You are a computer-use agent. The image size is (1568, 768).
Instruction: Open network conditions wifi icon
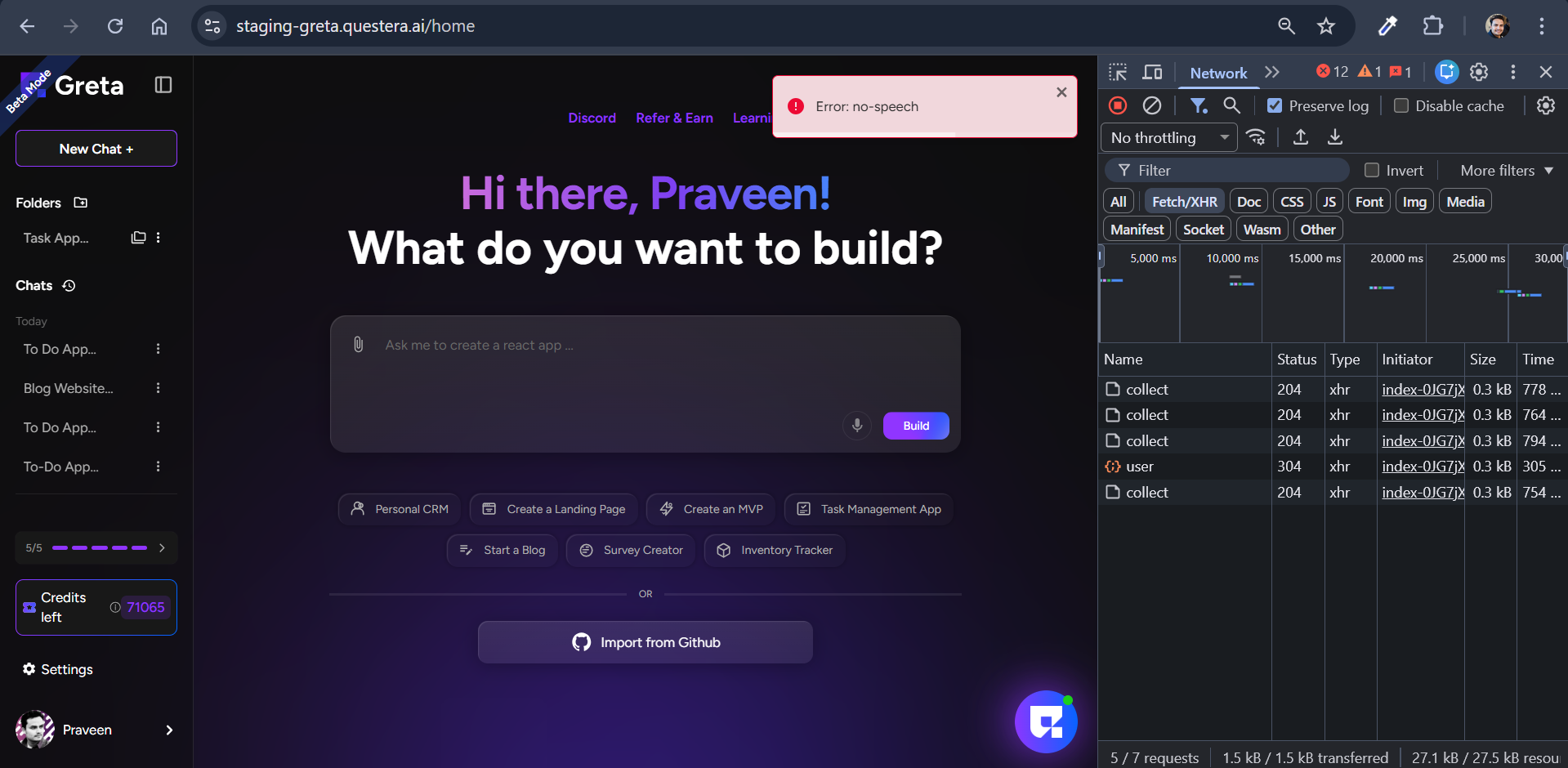pos(1256,137)
